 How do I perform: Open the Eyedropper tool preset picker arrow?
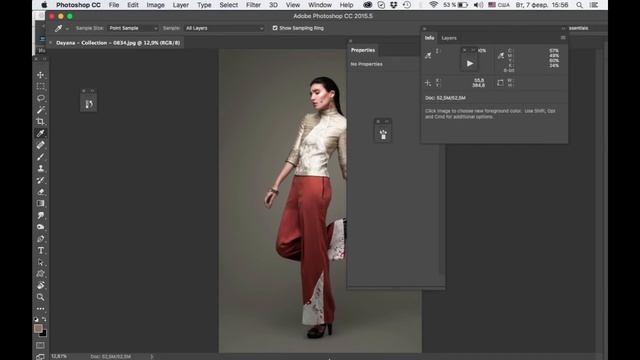67,29
